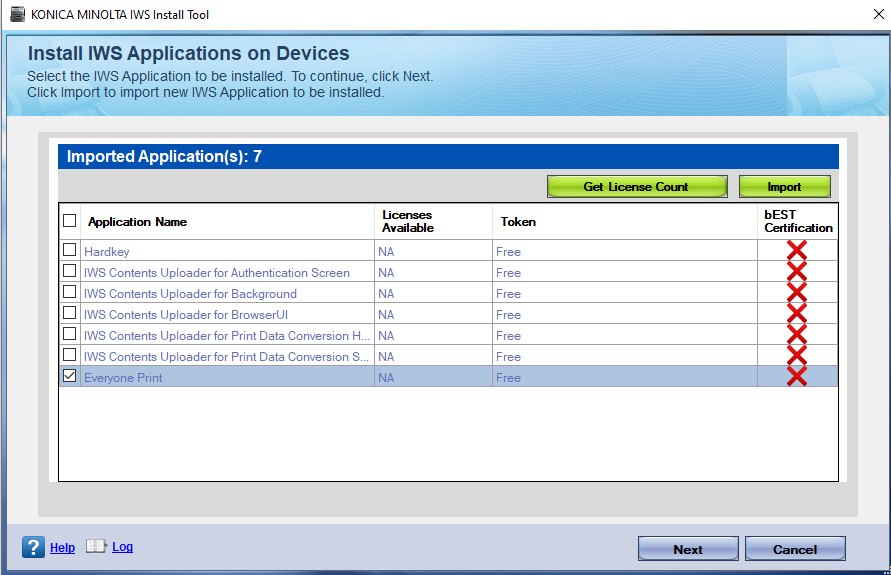Sort by Application Name column header

coord(137,222)
